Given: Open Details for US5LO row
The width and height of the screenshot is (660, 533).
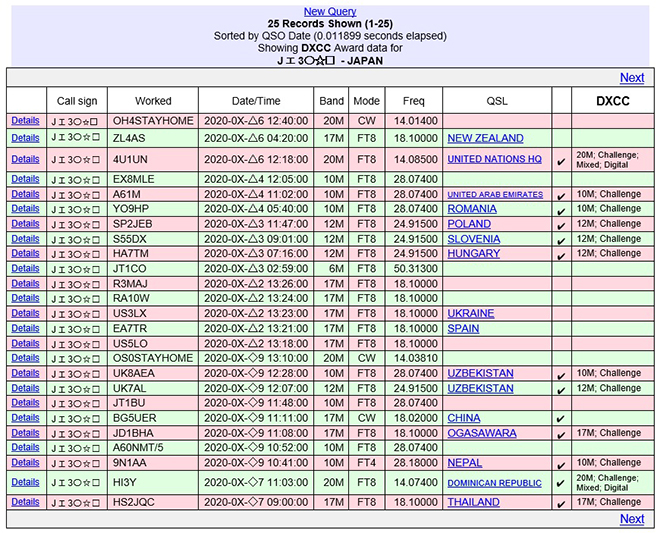Looking at the screenshot, I should click(x=25, y=344).
